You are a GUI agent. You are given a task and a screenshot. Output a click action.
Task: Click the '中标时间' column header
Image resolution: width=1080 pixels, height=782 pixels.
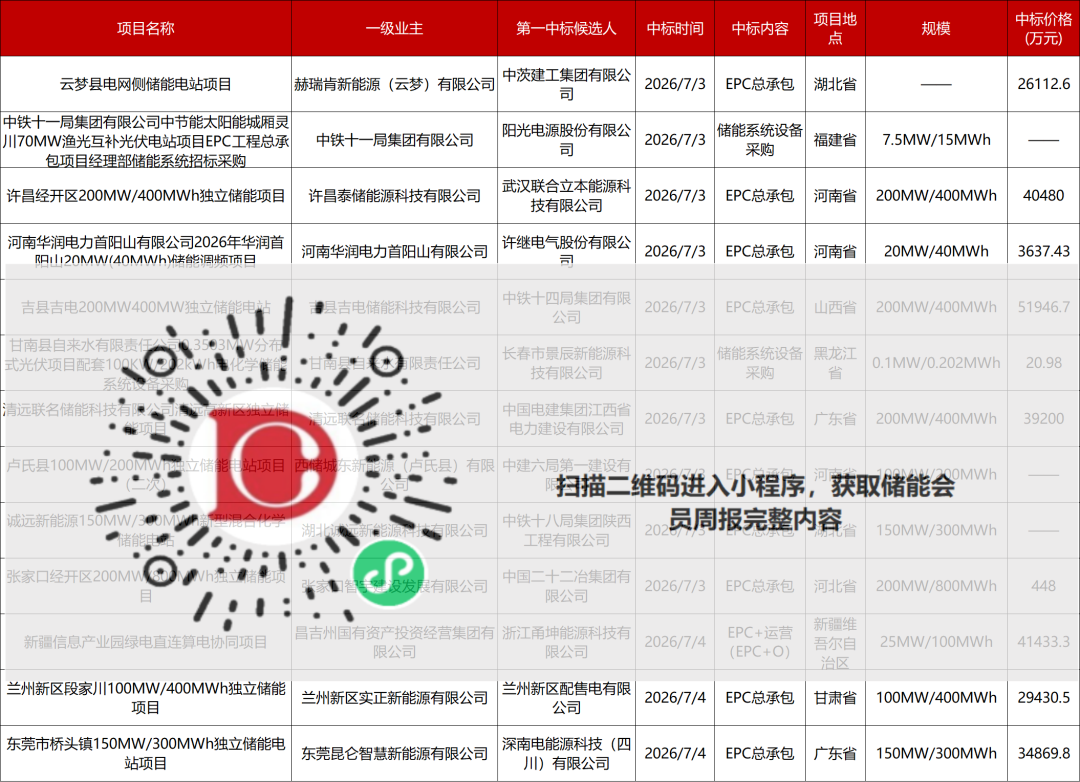pyautogui.click(x=675, y=28)
